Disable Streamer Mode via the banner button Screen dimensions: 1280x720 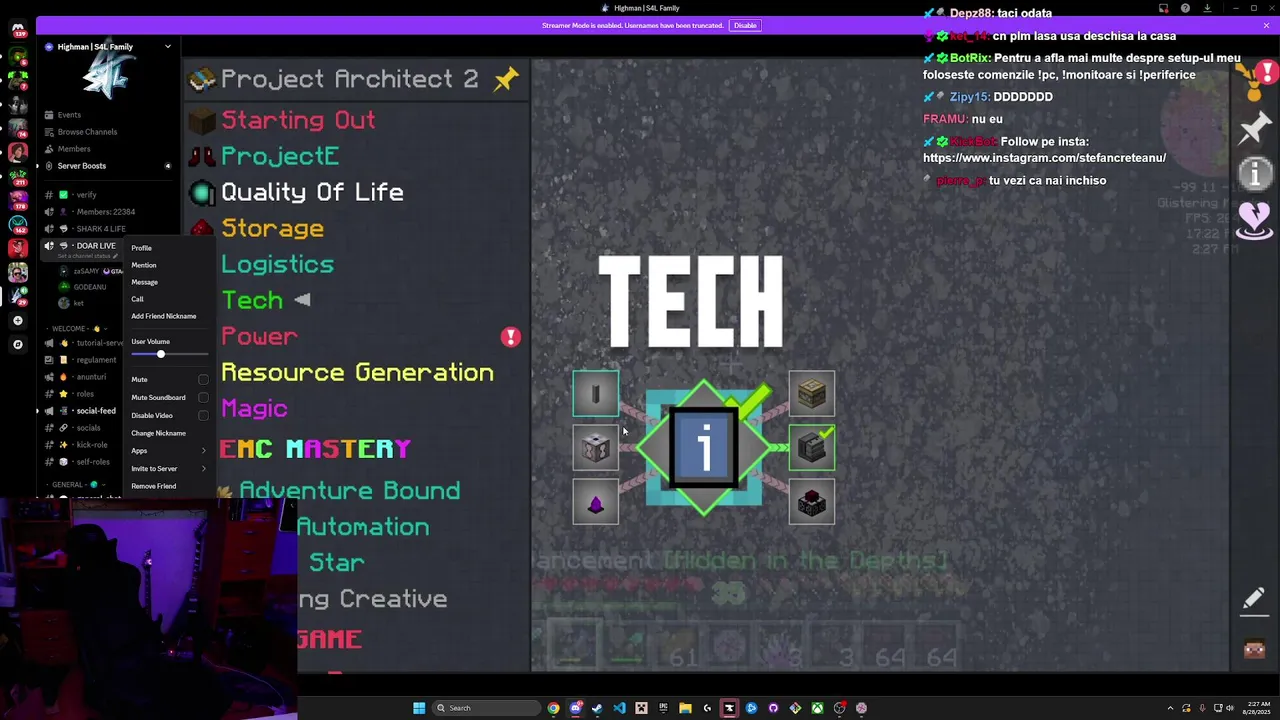(x=745, y=25)
